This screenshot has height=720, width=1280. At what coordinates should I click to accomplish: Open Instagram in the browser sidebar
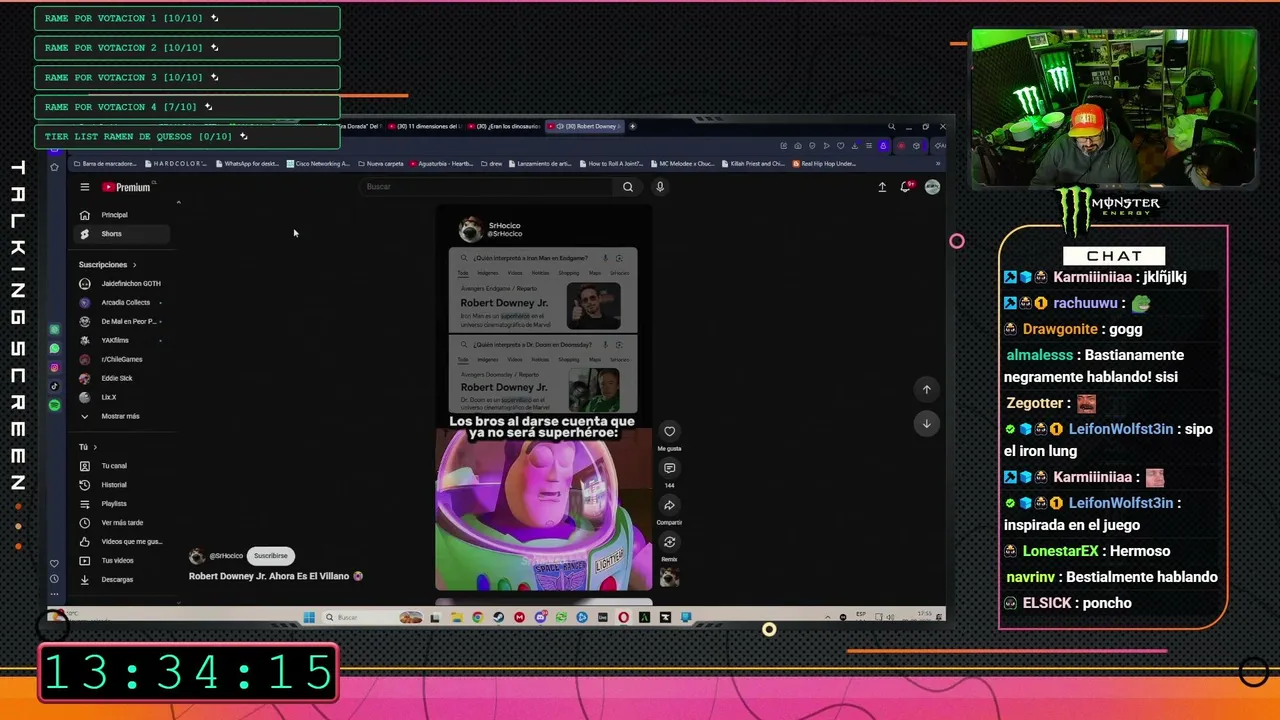click(x=54, y=367)
